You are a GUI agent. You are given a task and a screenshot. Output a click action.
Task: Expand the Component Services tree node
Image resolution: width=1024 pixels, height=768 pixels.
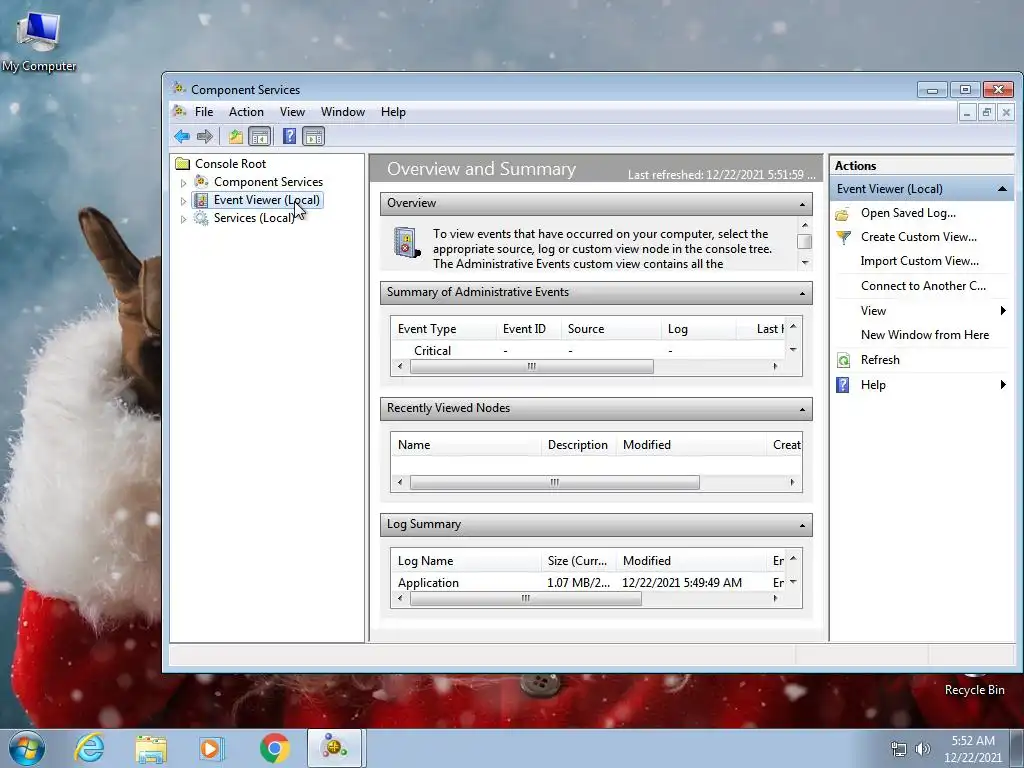coord(184,183)
